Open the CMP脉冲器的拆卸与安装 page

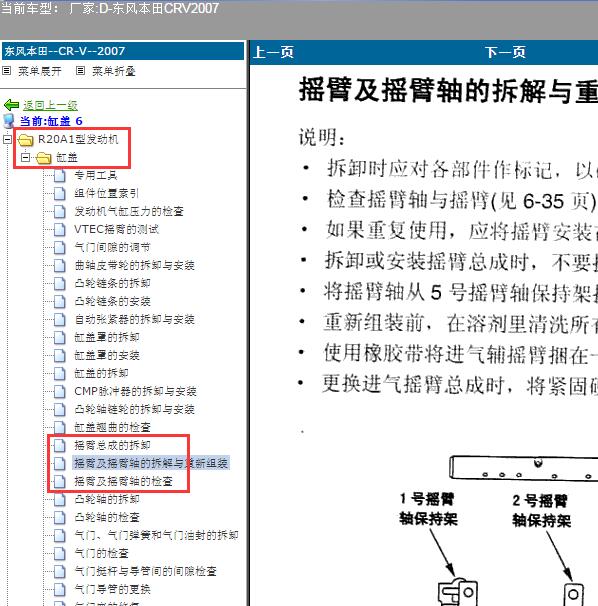click(x=135, y=391)
